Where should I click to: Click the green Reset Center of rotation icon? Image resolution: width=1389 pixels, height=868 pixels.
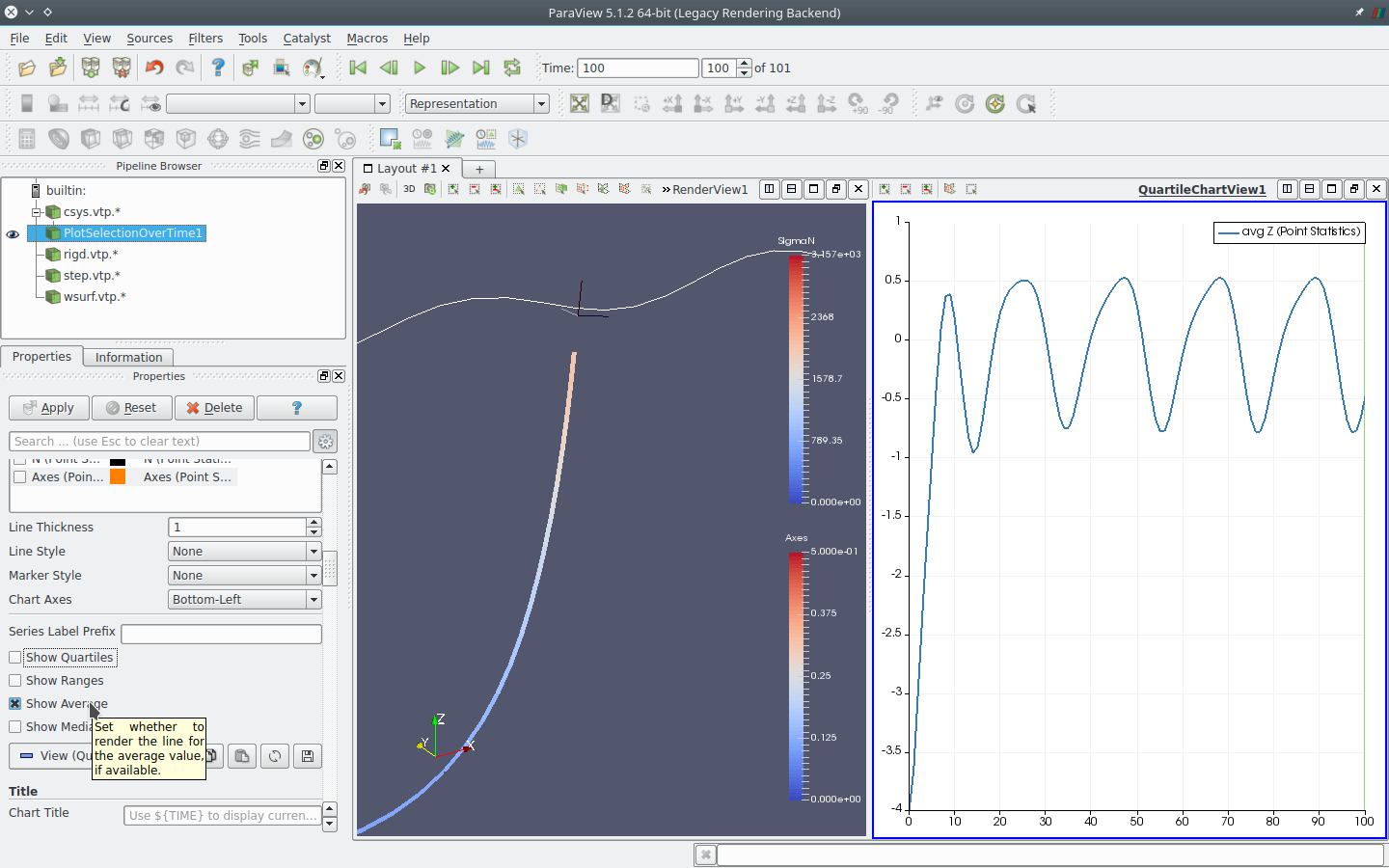(995, 103)
